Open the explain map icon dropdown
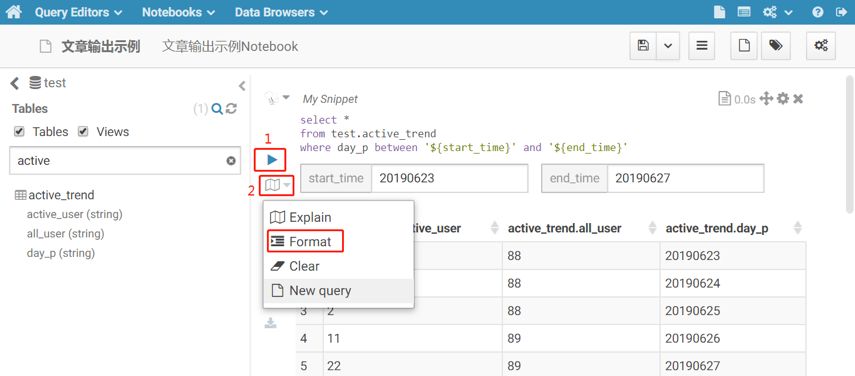This screenshot has width=855, height=376. click(278, 186)
